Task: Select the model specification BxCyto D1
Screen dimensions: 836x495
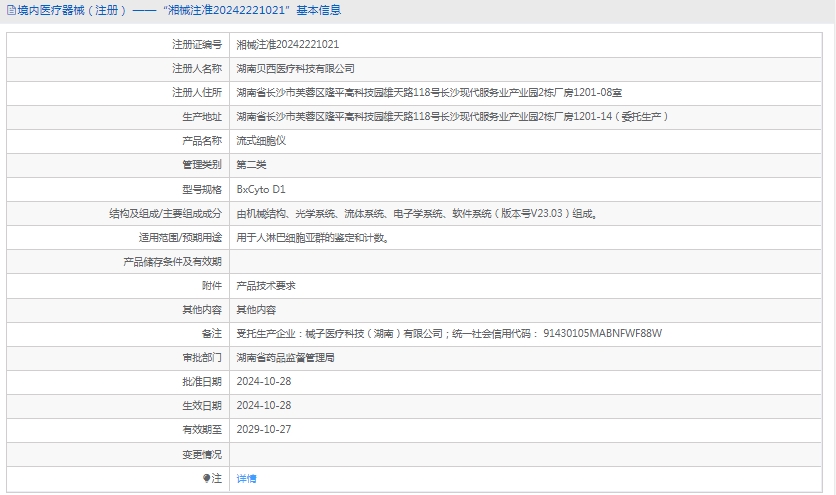Action: (261, 189)
